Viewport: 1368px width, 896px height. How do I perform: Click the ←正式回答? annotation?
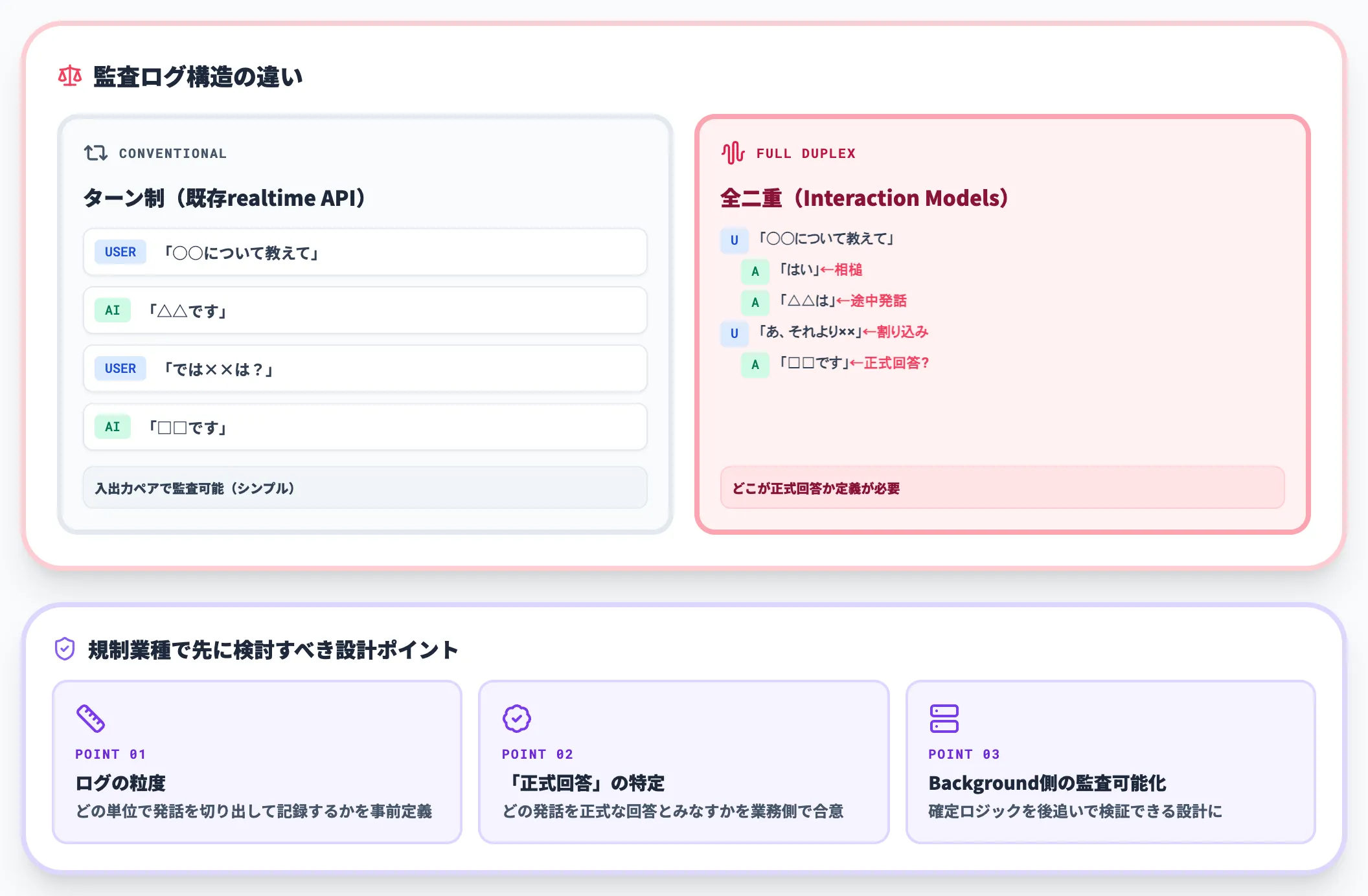pyautogui.click(x=890, y=363)
